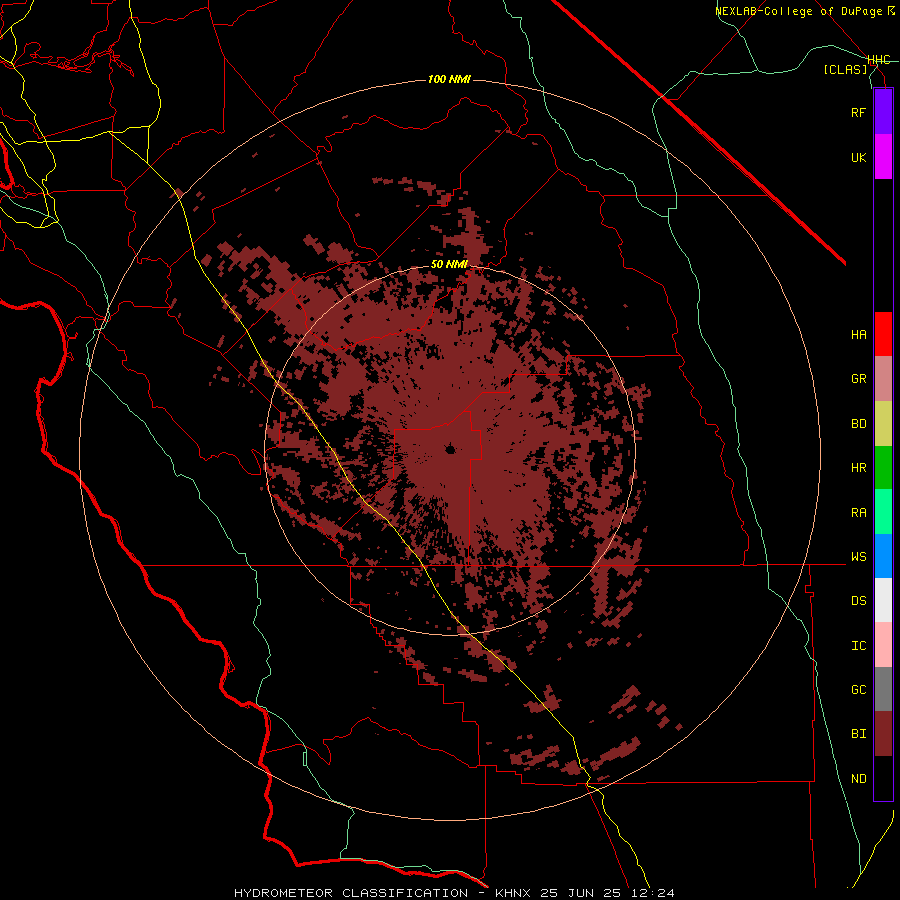The image size is (900, 900).
Task: Click the 100 NMI range ring label
Action: [449, 79]
